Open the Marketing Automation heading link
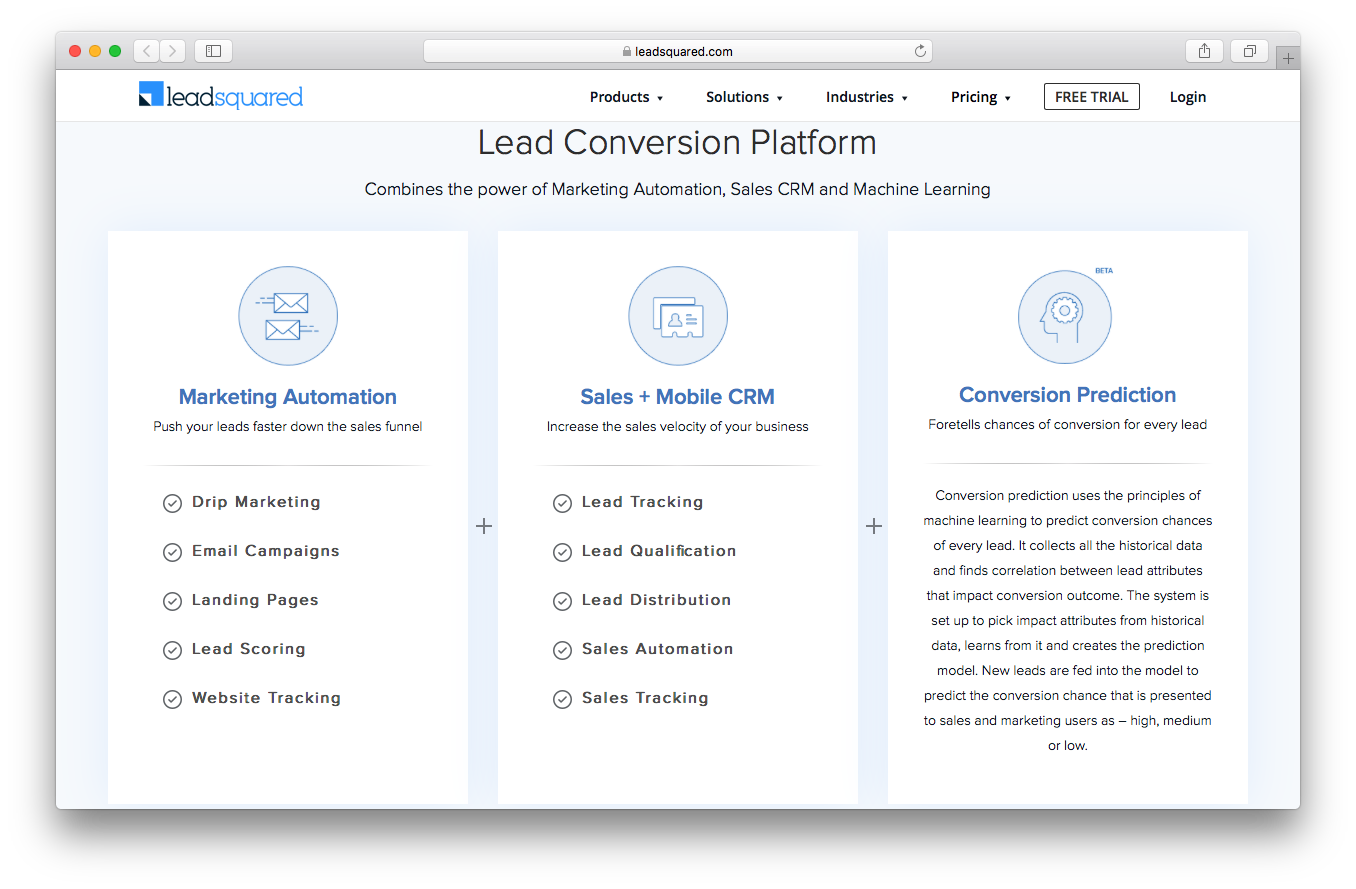1356x889 pixels. tap(288, 397)
